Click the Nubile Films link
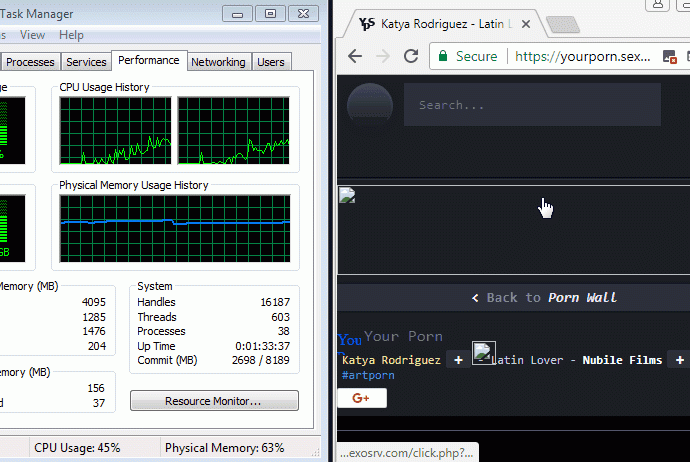Viewport: 690px width, 462px height. pyautogui.click(x=622, y=360)
